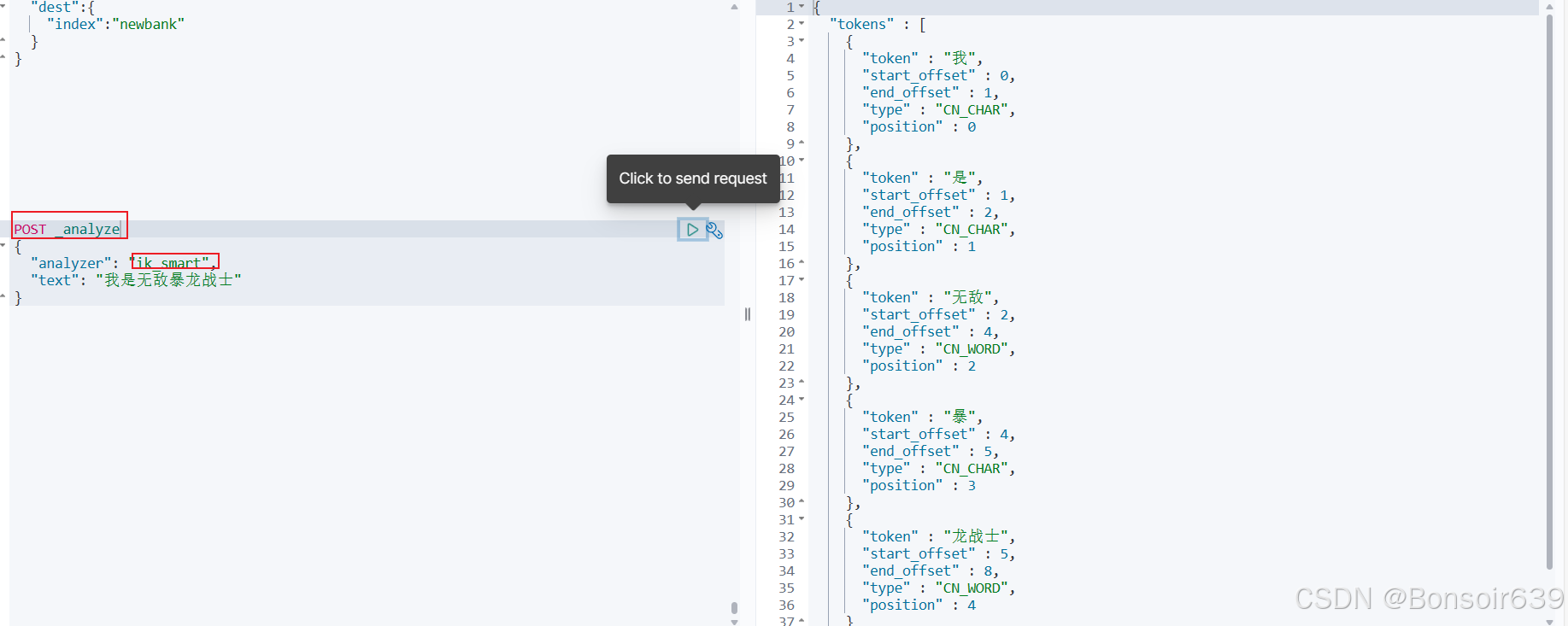Collapse the _analyze request body brace

[3, 246]
